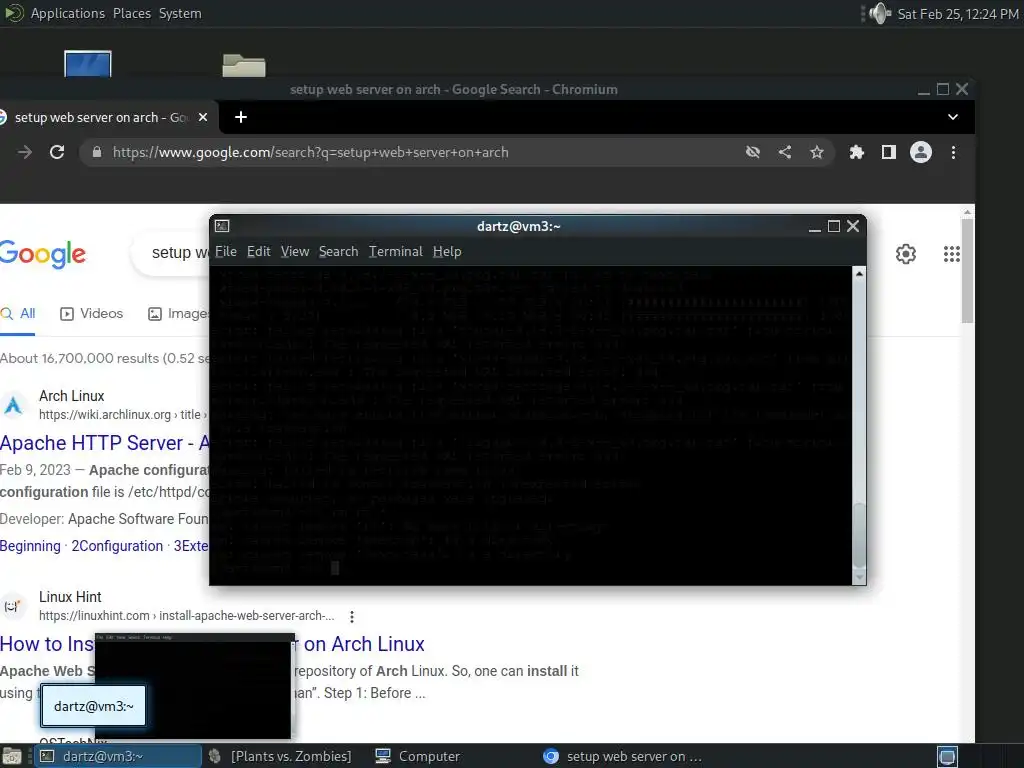
Task: Minimize the Chromium window
Action: (923, 89)
